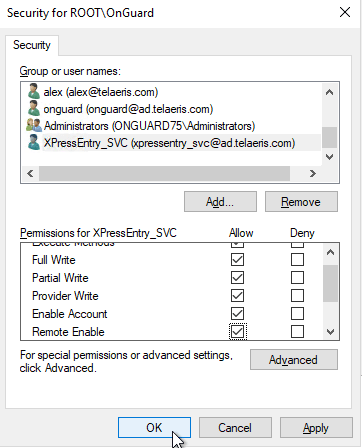Click the alex user icon

click(x=34, y=91)
